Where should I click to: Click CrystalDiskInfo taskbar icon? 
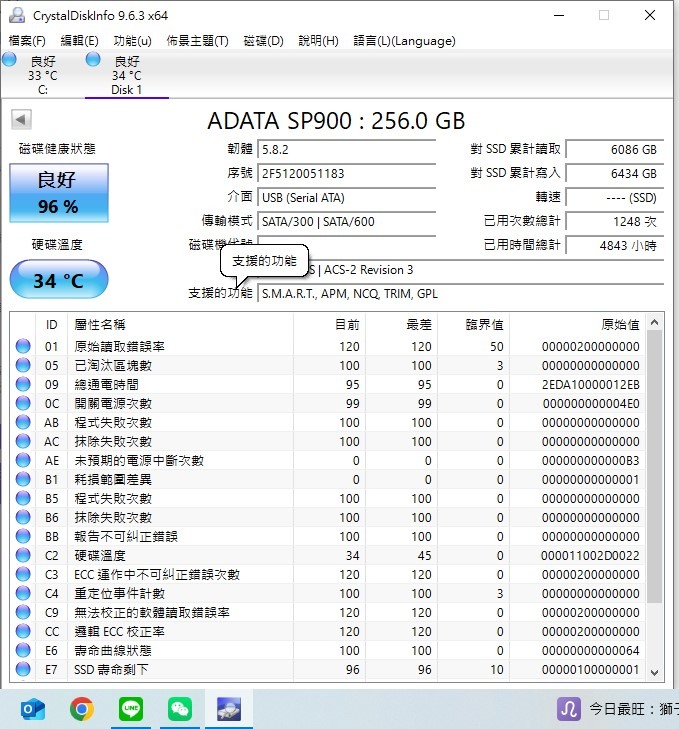(229, 709)
